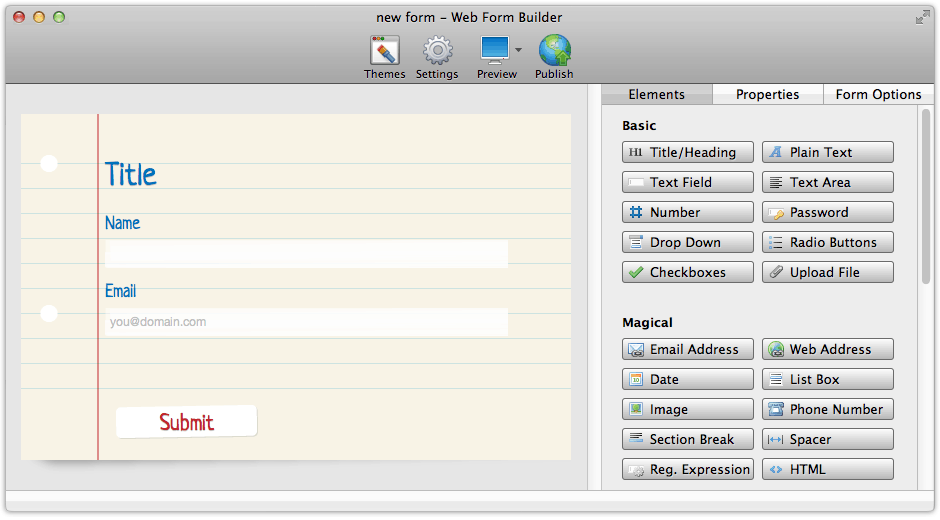The width and height of the screenshot is (940, 520).
Task: Add a Drop Down element
Action: (688, 242)
